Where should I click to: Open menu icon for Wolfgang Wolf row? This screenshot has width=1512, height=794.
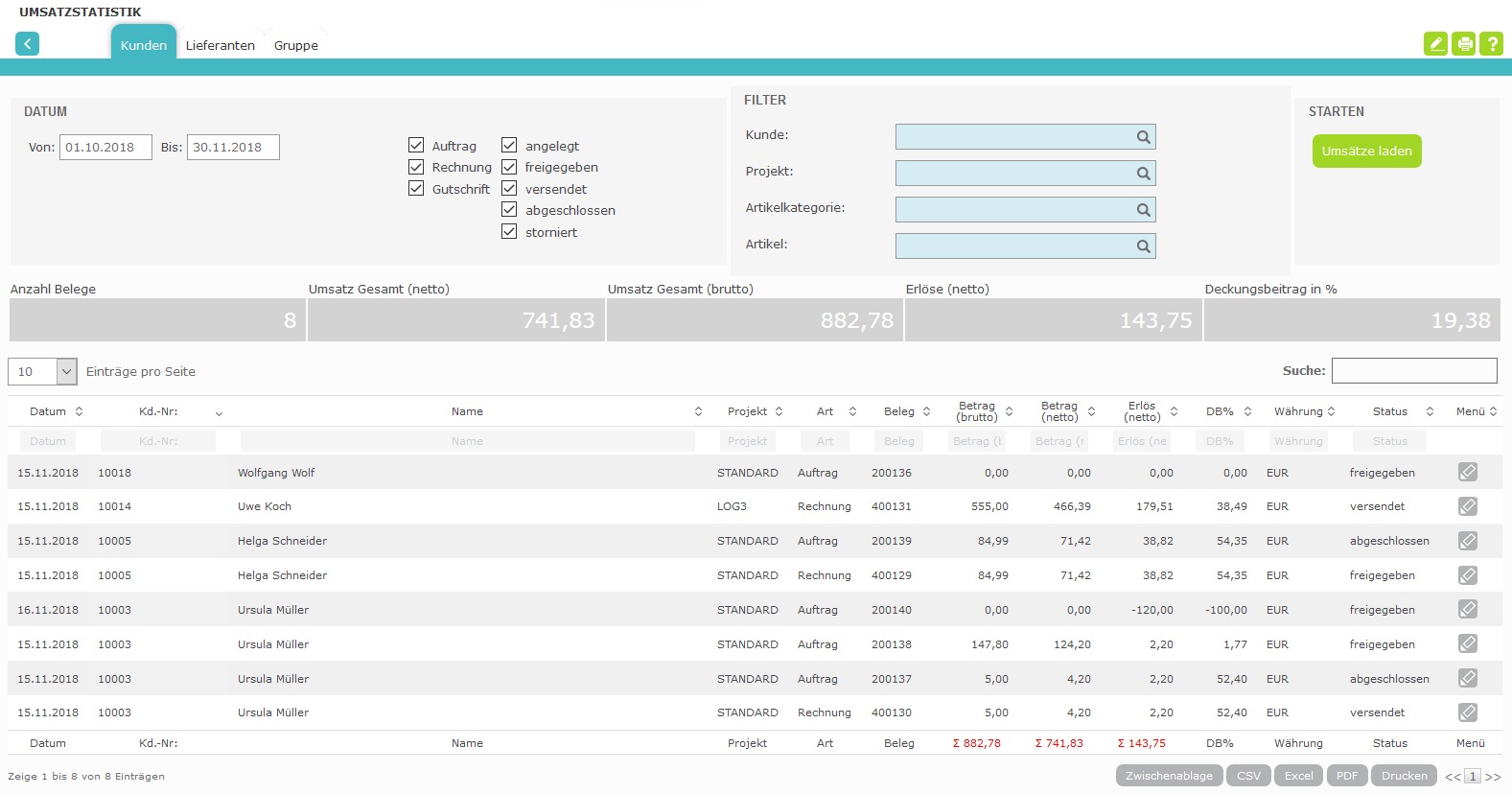[x=1468, y=472]
